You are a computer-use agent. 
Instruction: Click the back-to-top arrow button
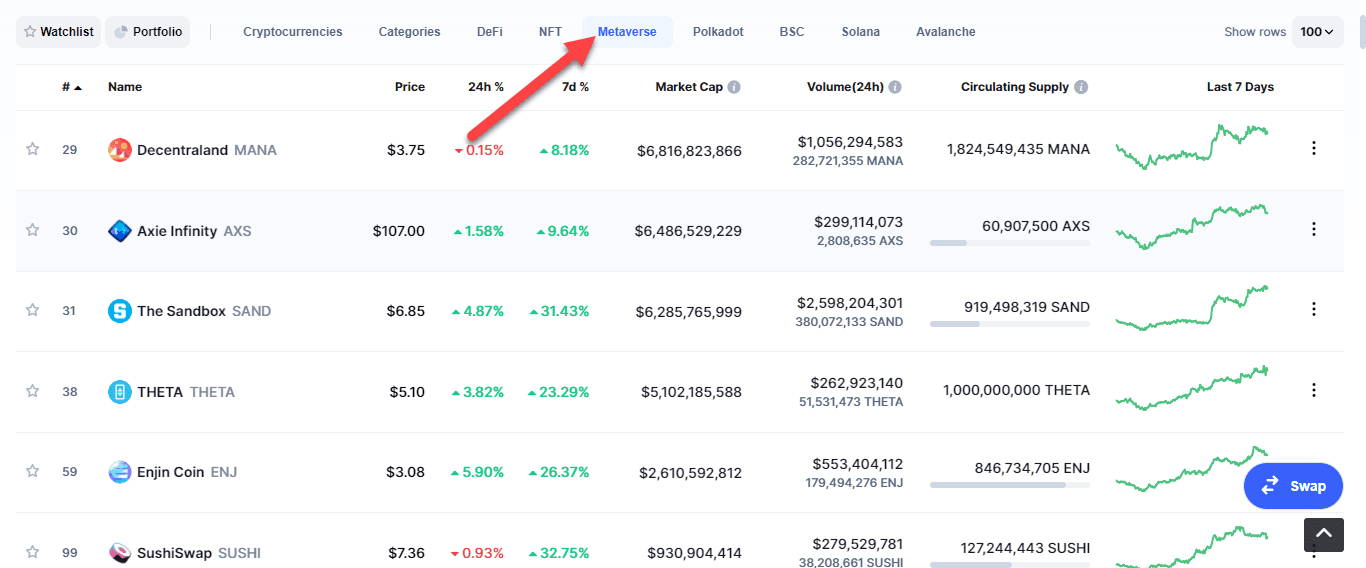(x=1324, y=535)
